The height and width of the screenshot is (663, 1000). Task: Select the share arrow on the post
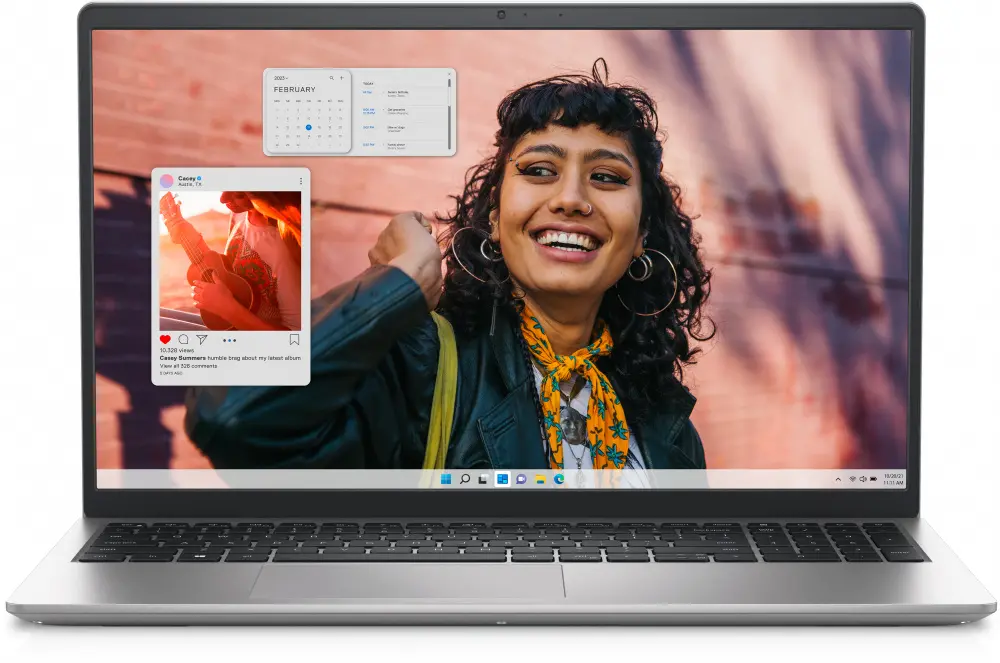click(201, 339)
